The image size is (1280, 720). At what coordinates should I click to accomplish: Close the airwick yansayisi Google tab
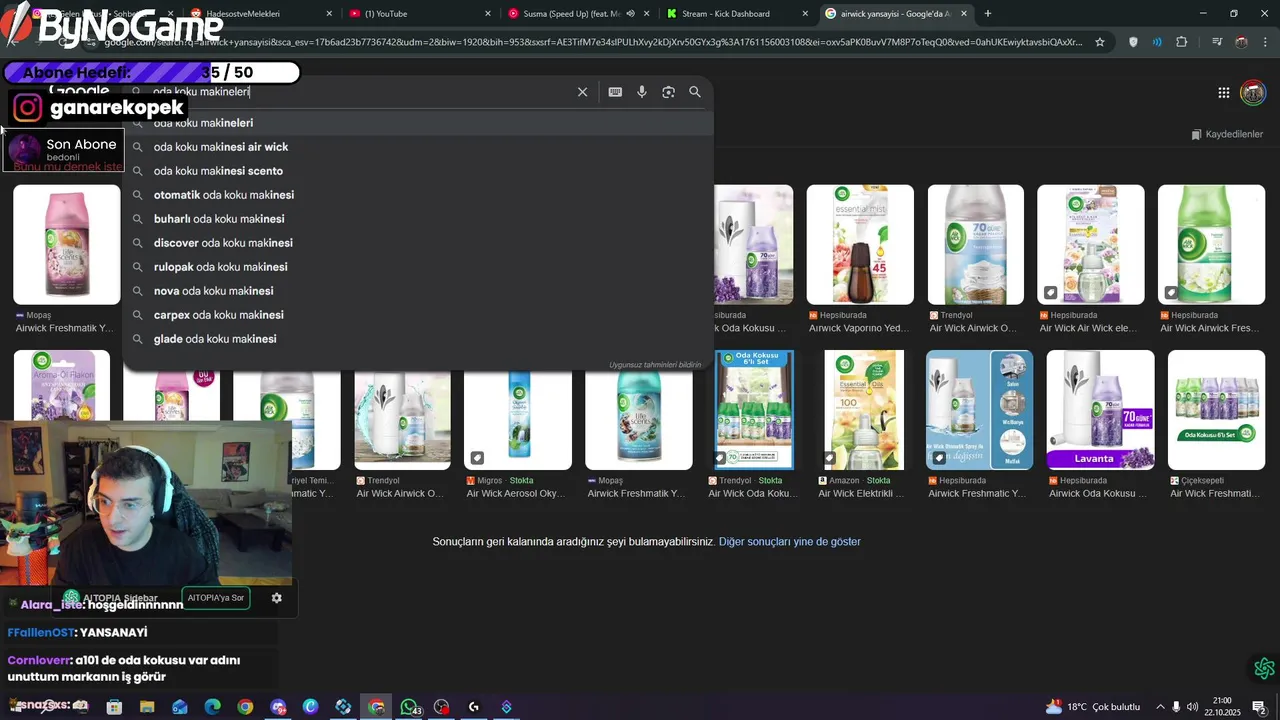[965, 14]
